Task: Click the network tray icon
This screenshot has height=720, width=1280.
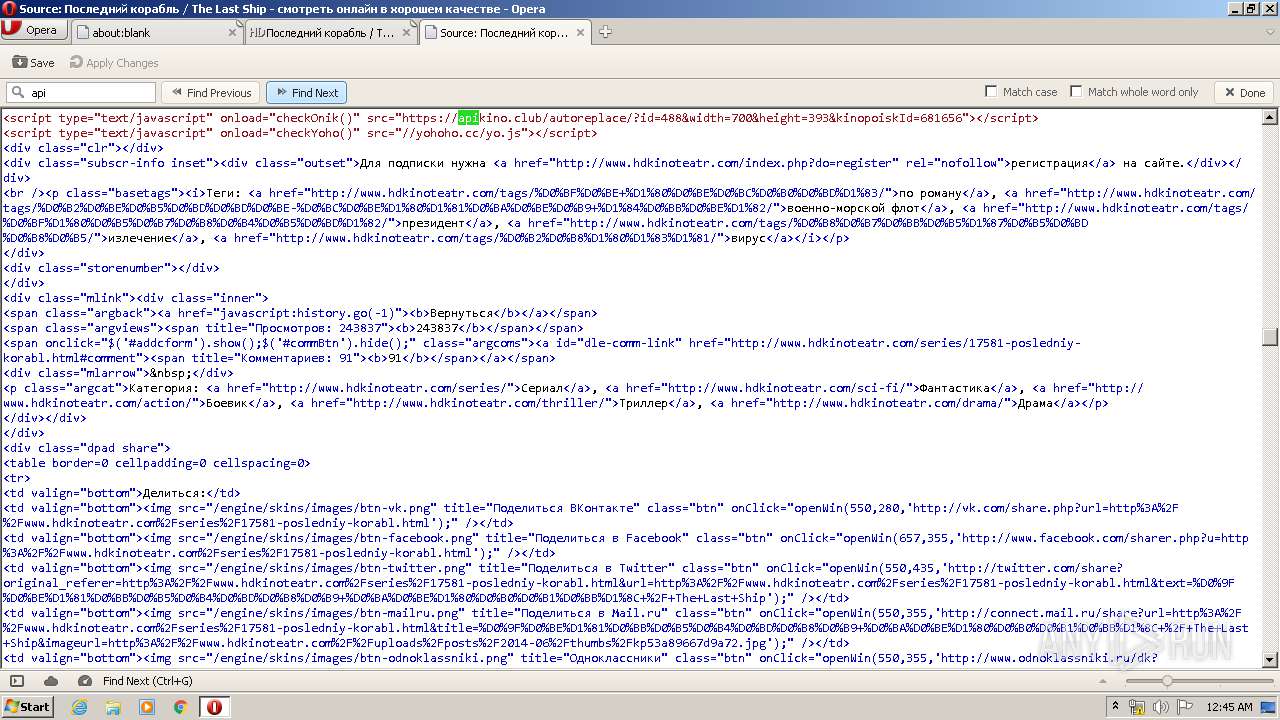Action: tap(1137, 707)
